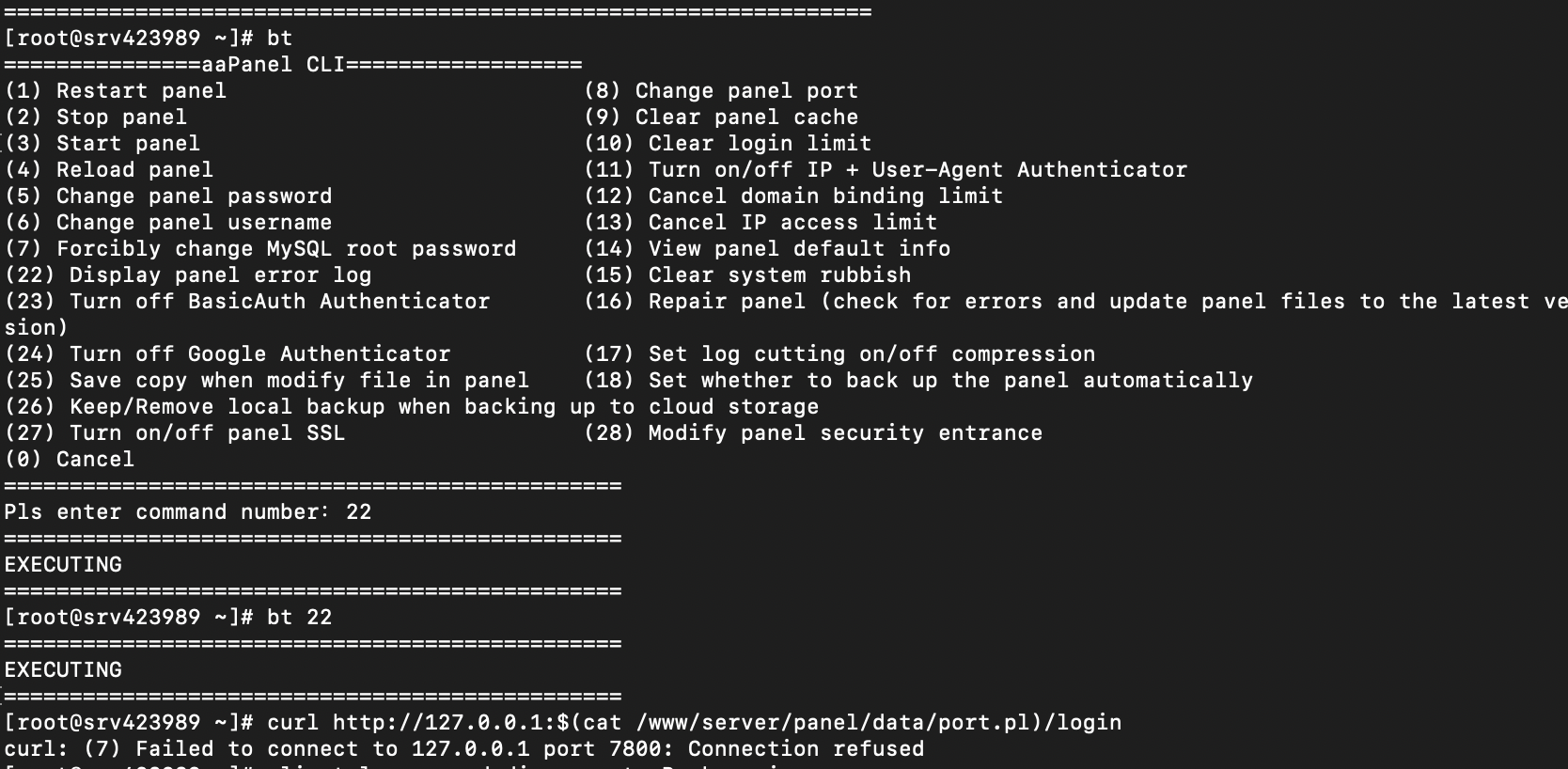The image size is (1568, 769).
Task: Click "(16) Repair panel" option text
Action: 696,302
